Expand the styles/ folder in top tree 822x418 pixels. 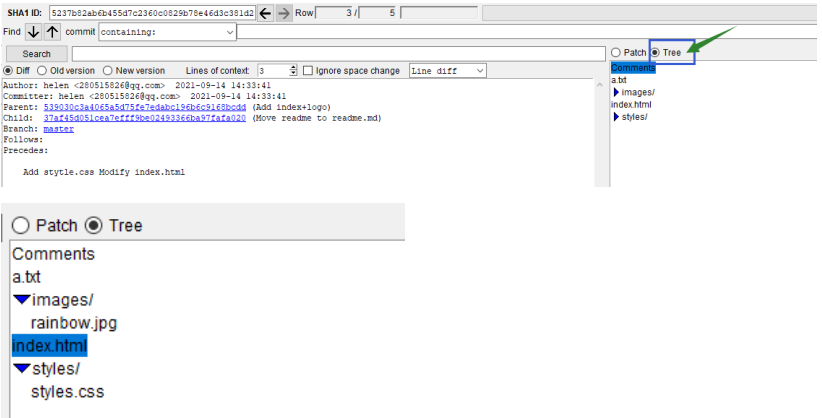point(616,117)
